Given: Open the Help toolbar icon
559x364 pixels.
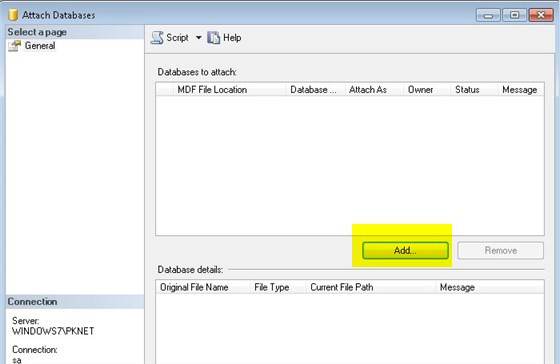Looking at the screenshot, I should 214,37.
